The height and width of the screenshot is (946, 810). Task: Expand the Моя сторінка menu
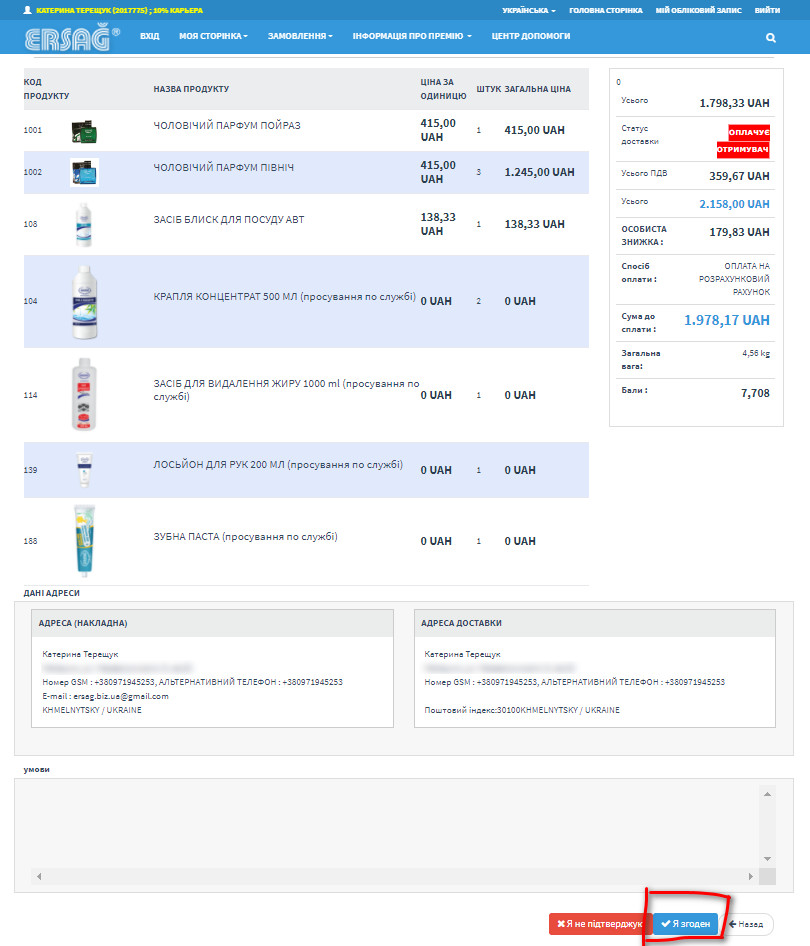(x=213, y=36)
